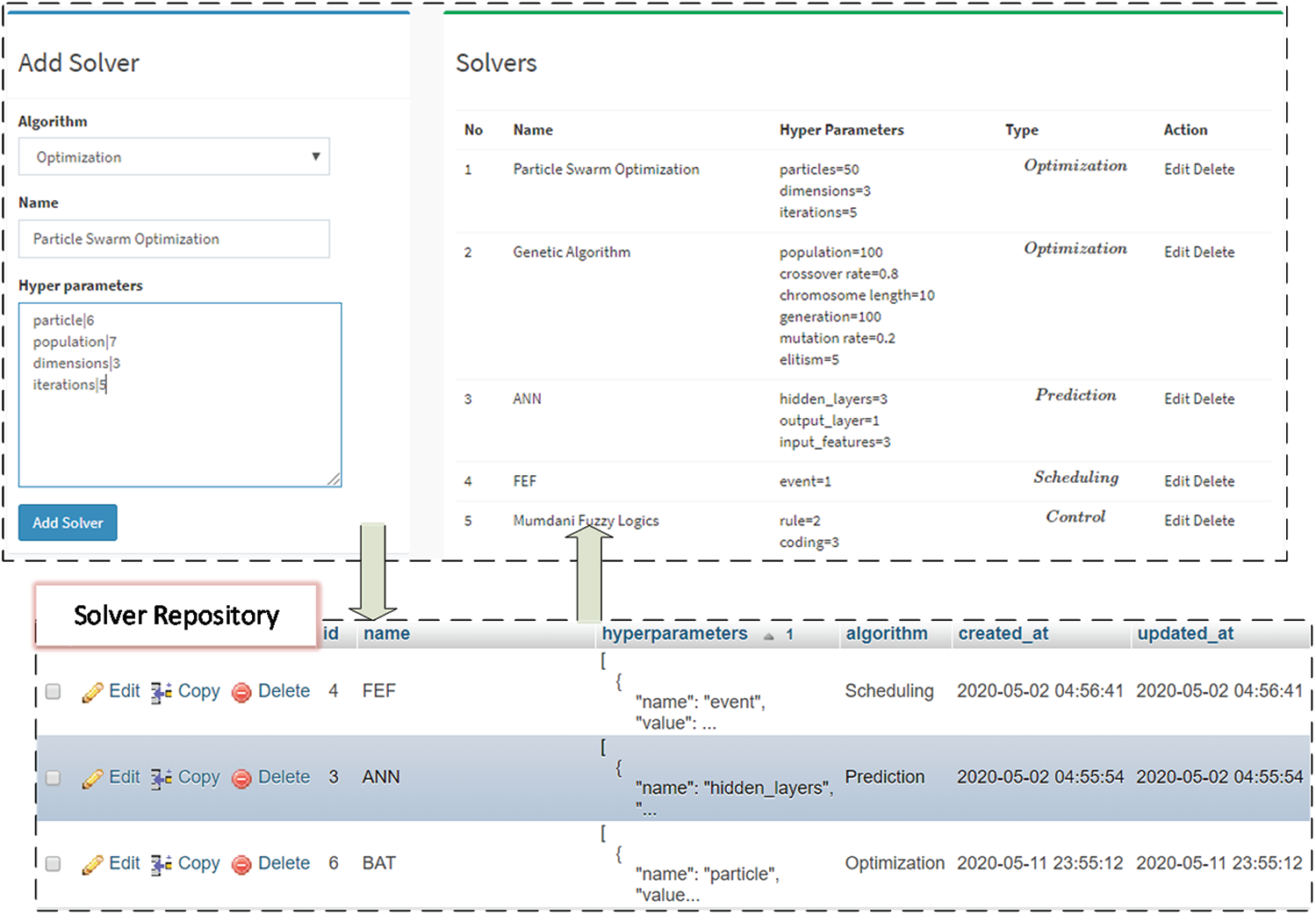Edit the Genetic Algorithm solver
This screenshot has width=1316, height=915.
1176,252
